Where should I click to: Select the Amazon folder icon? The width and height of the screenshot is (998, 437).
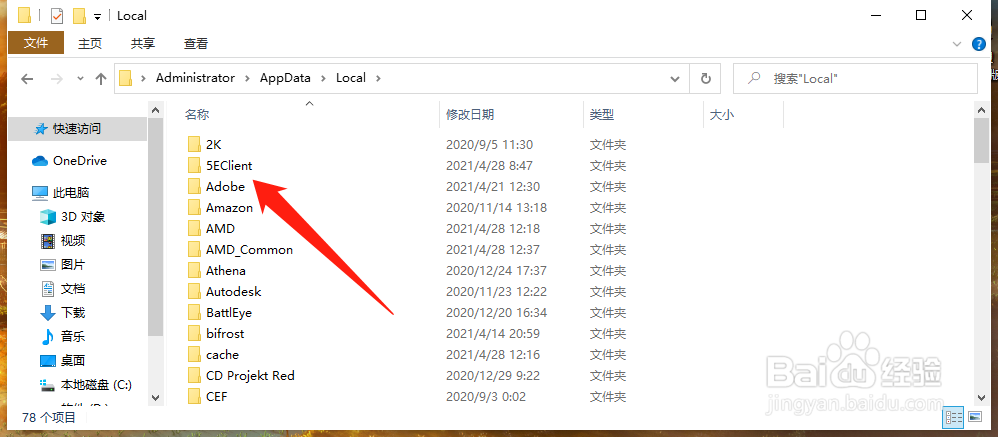tap(194, 207)
